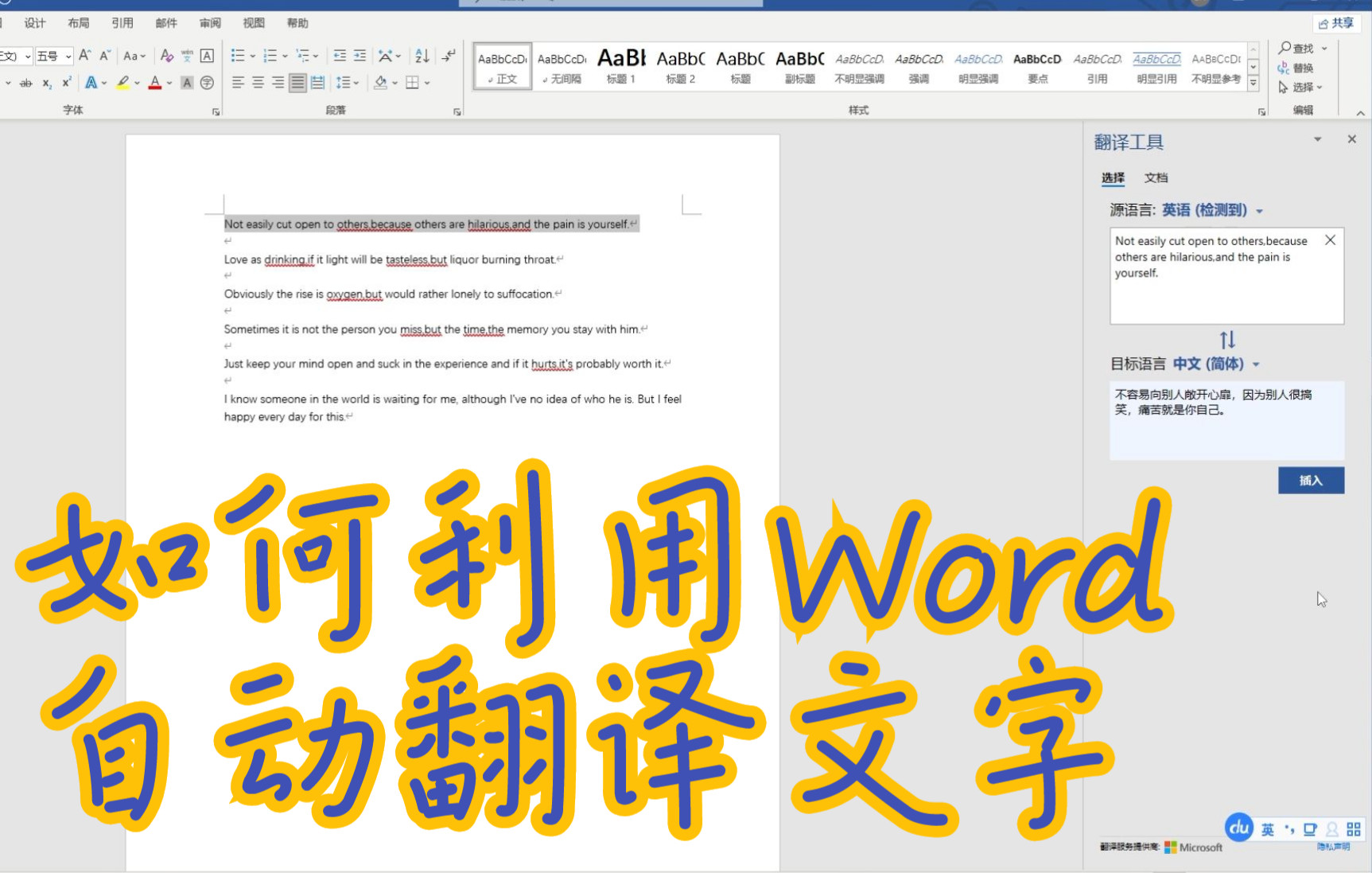Center align the text
Viewport: 1372px width, 873px height.
point(258,83)
